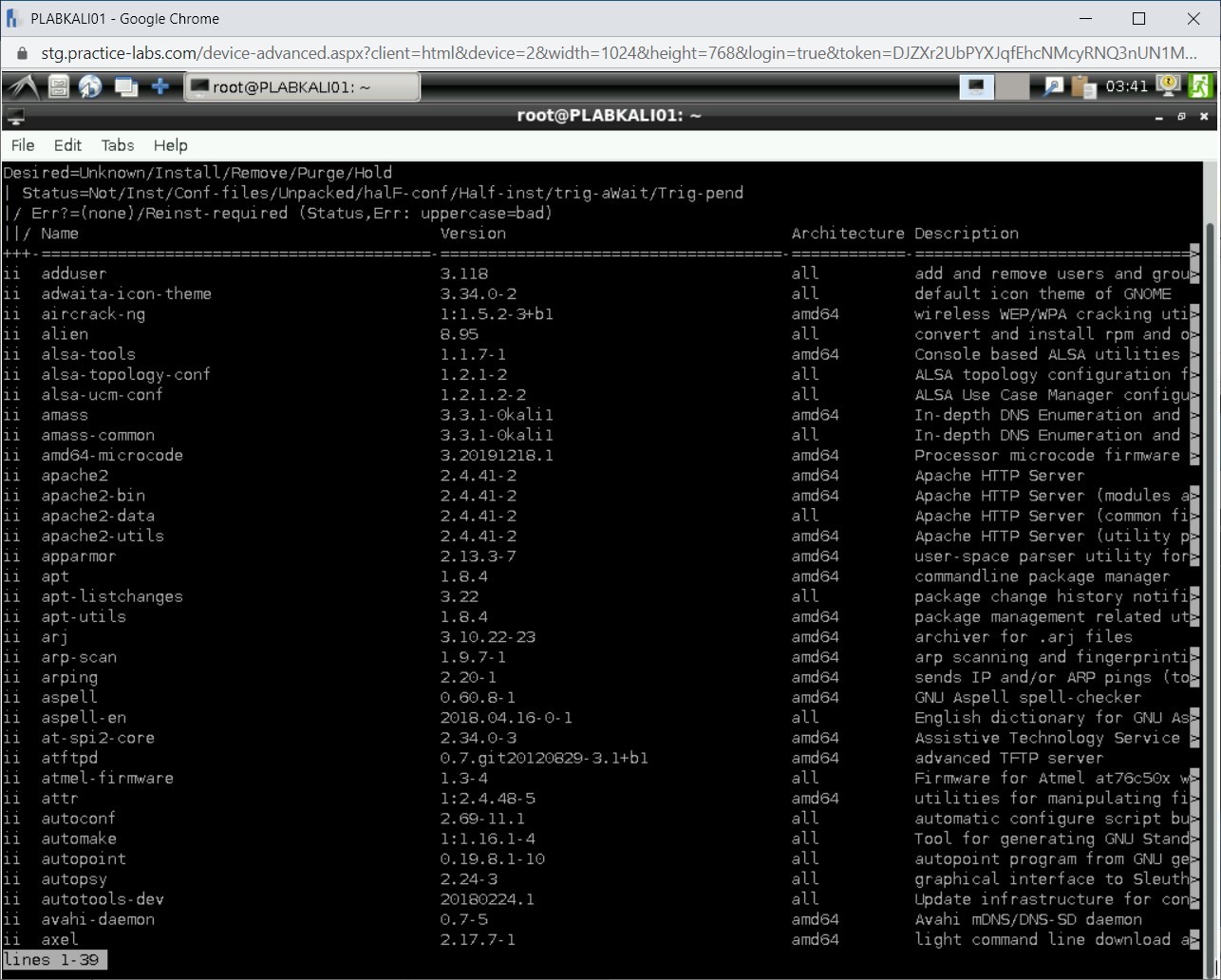Open the screen lock monitor tray icon
This screenshot has width=1221, height=980.
click(x=1168, y=86)
